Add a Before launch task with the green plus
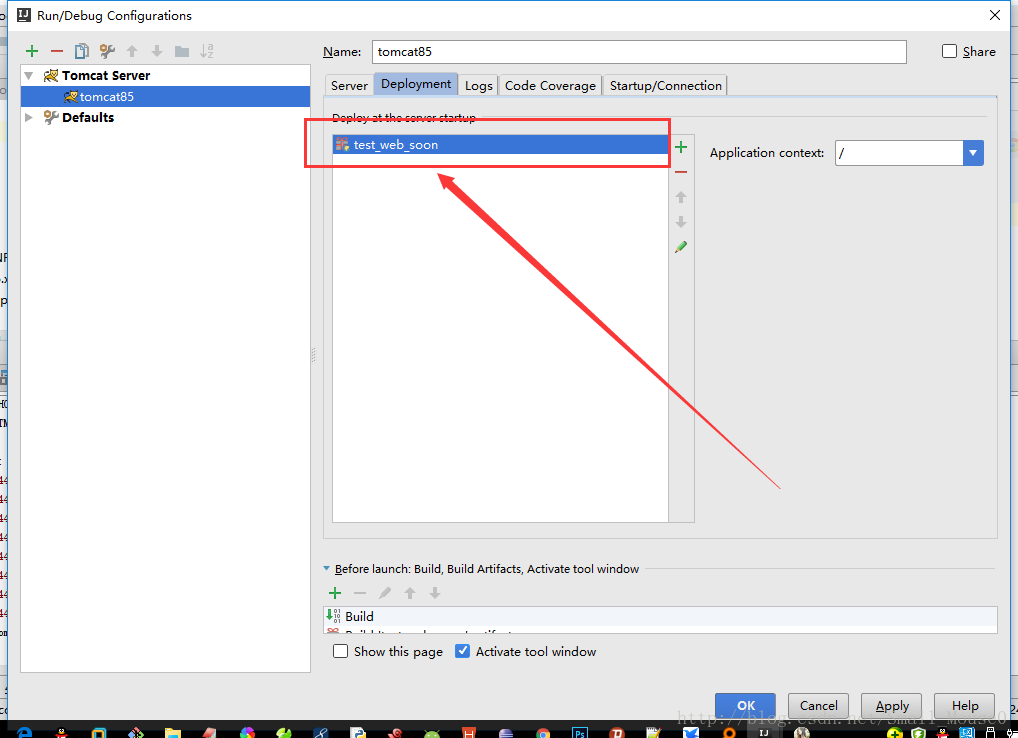This screenshot has height=738, width=1018. click(335, 593)
